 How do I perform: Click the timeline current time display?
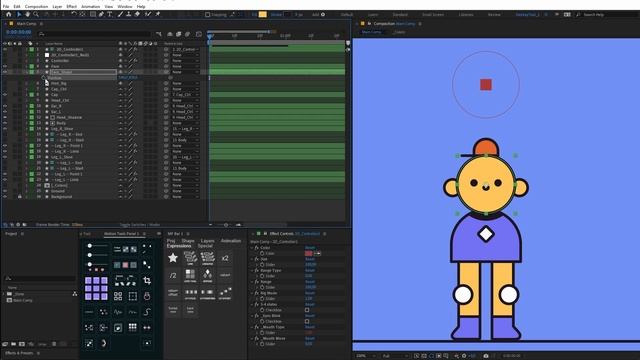coord(19,32)
